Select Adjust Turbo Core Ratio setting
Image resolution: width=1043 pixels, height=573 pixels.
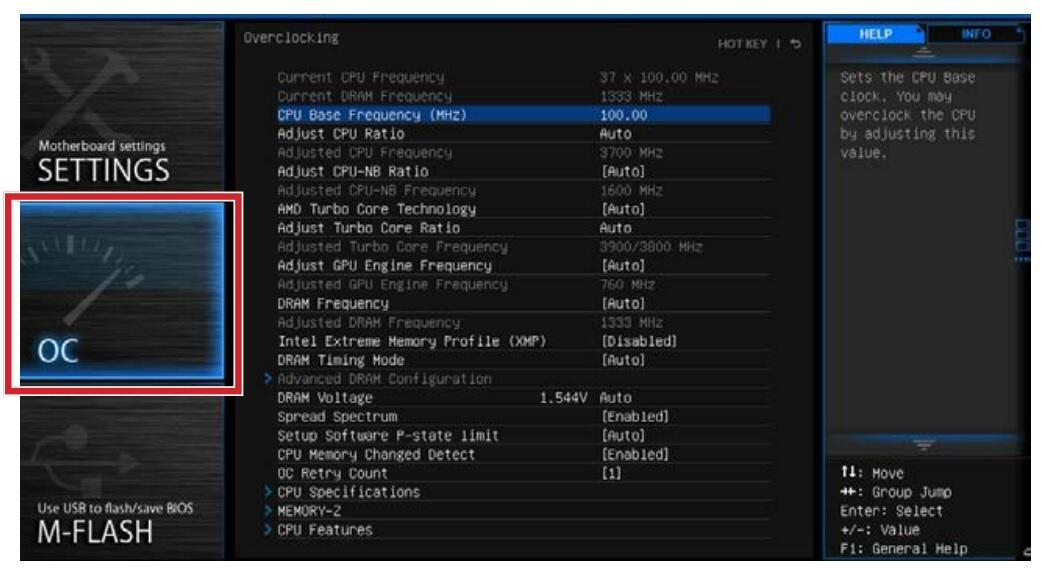pos(523,228)
